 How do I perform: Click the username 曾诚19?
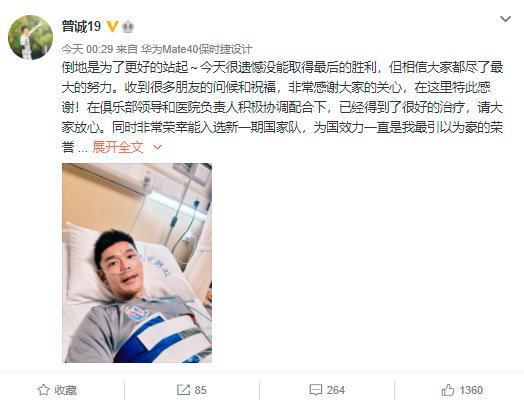point(81,26)
